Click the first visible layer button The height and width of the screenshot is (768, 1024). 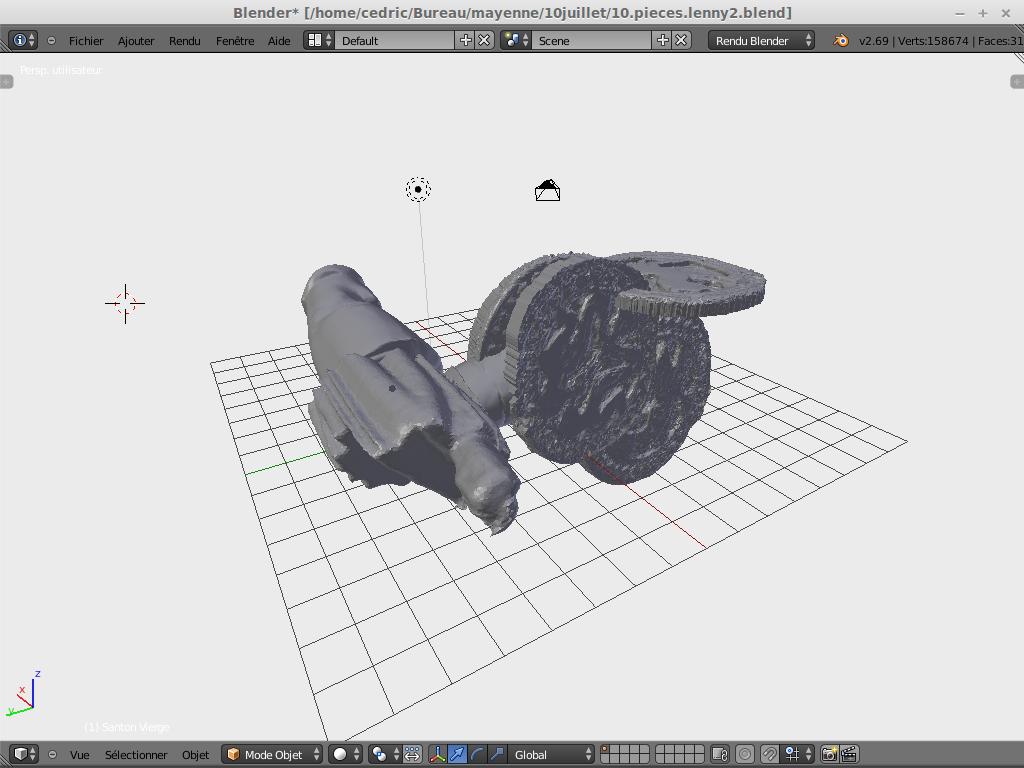605,749
